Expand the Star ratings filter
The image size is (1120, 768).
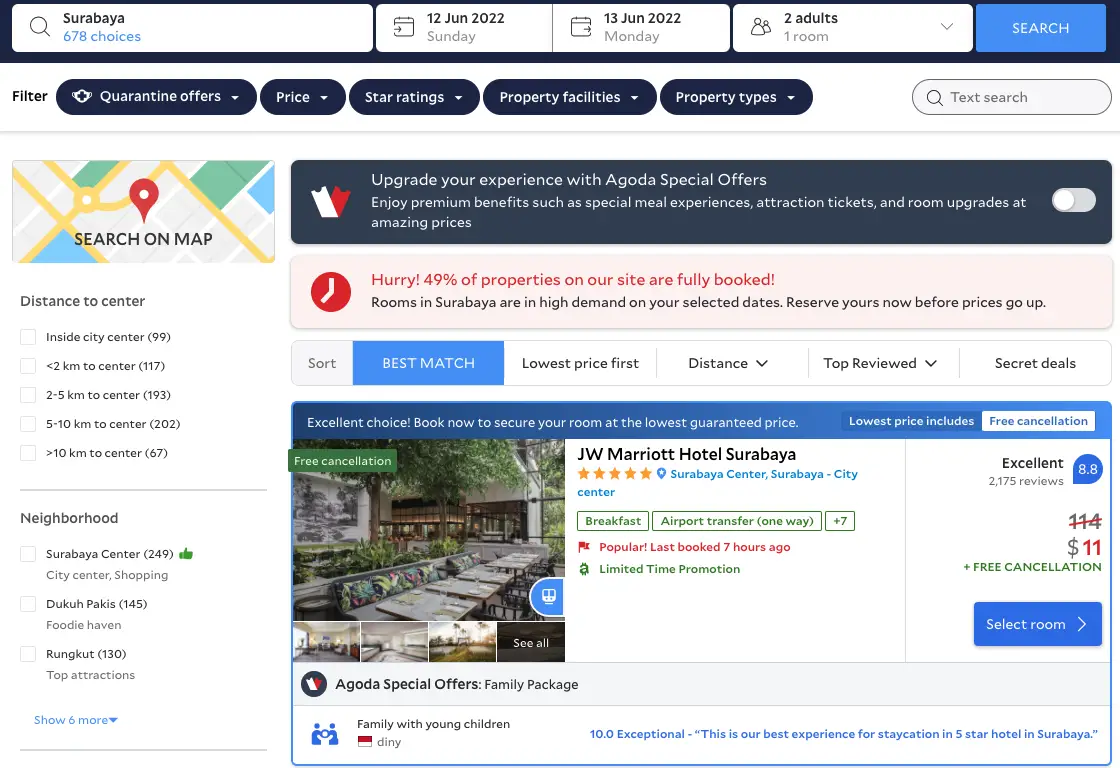pos(414,97)
